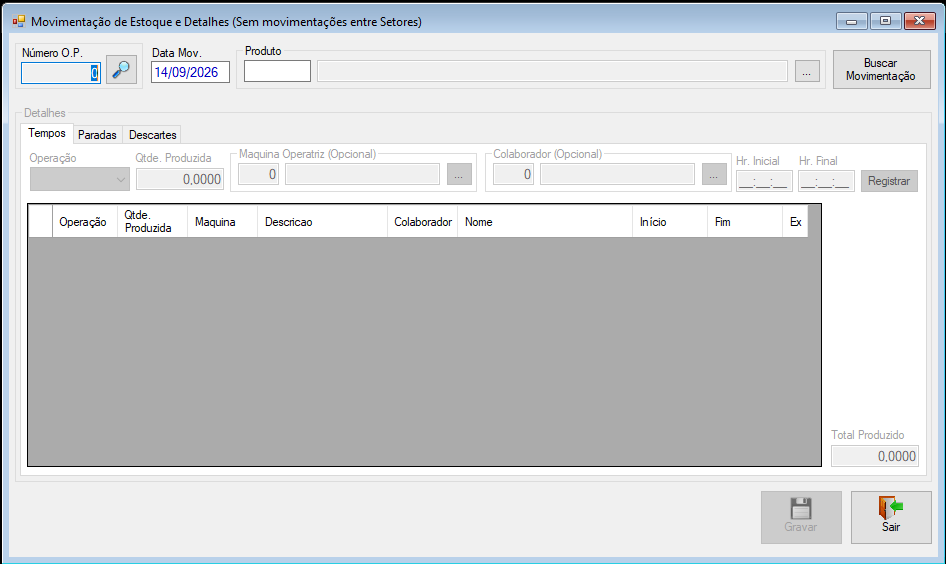Screen dimensions: 946x564
Task: Click the Registrar button
Action: 889,181
